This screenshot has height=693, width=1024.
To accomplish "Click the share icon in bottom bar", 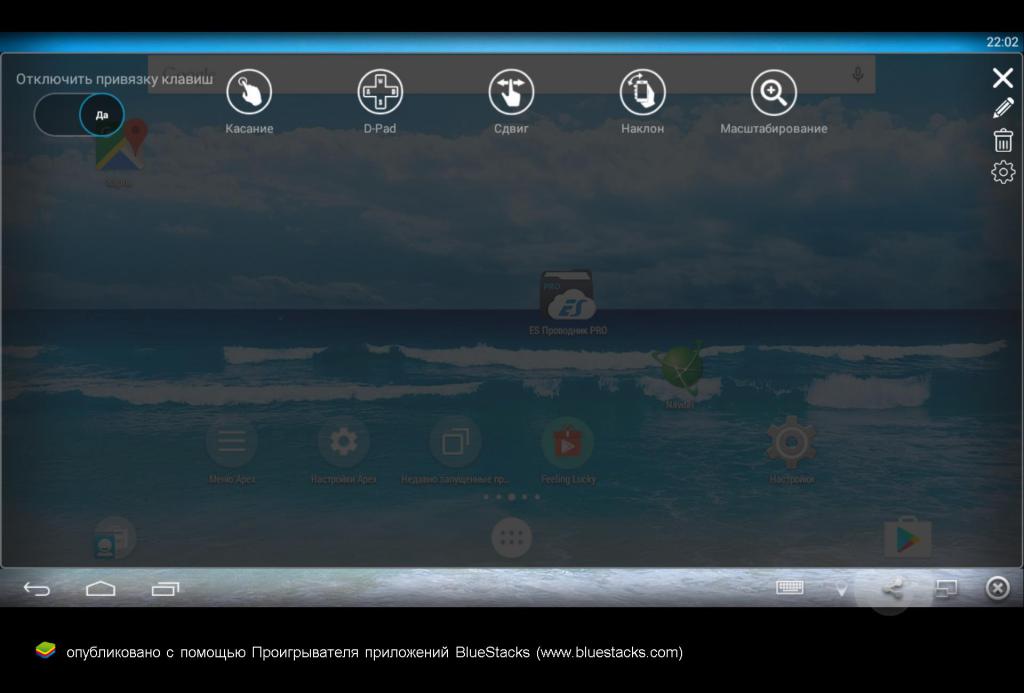I will (x=892, y=588).
